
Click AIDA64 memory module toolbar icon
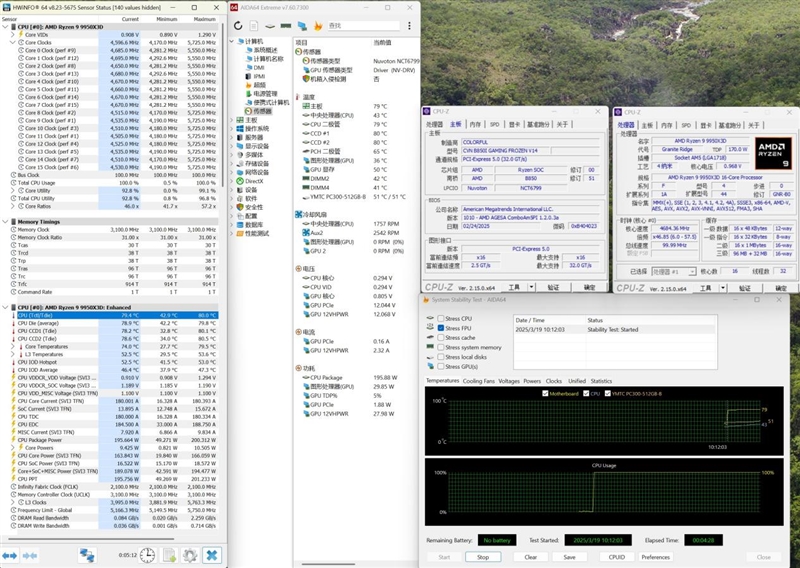pos(286,26)
